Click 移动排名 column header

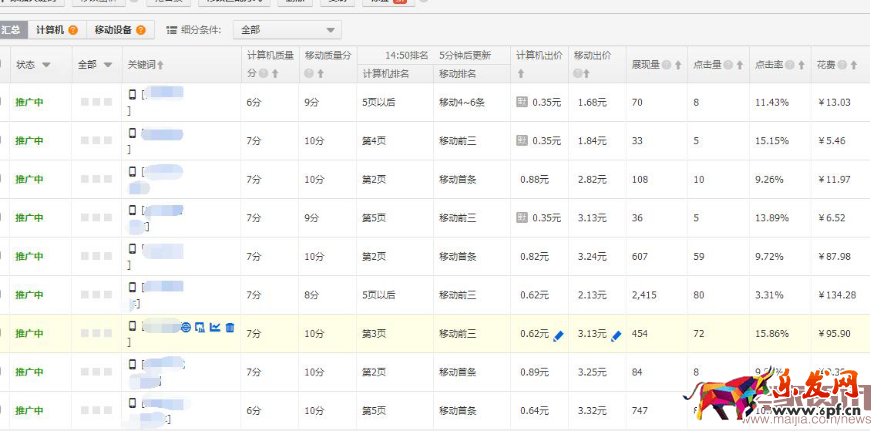(457, 73)
